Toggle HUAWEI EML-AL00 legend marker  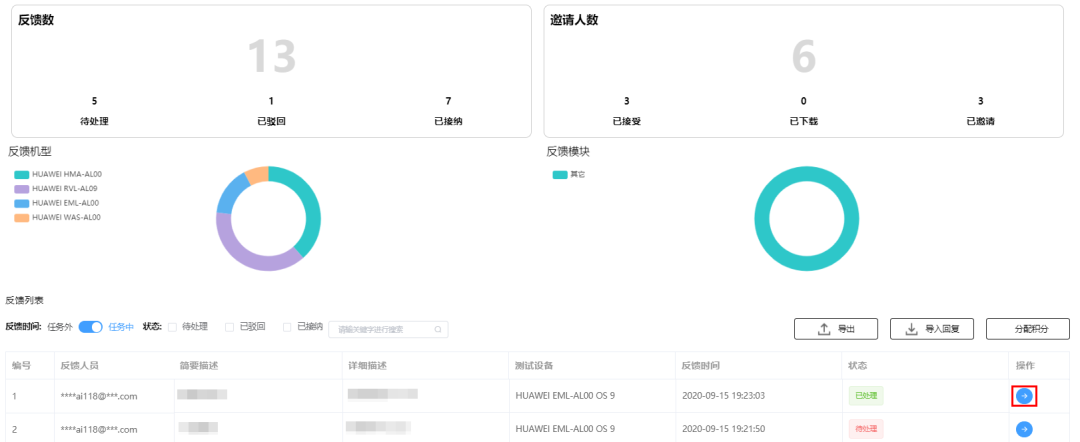tap(21, 203)
